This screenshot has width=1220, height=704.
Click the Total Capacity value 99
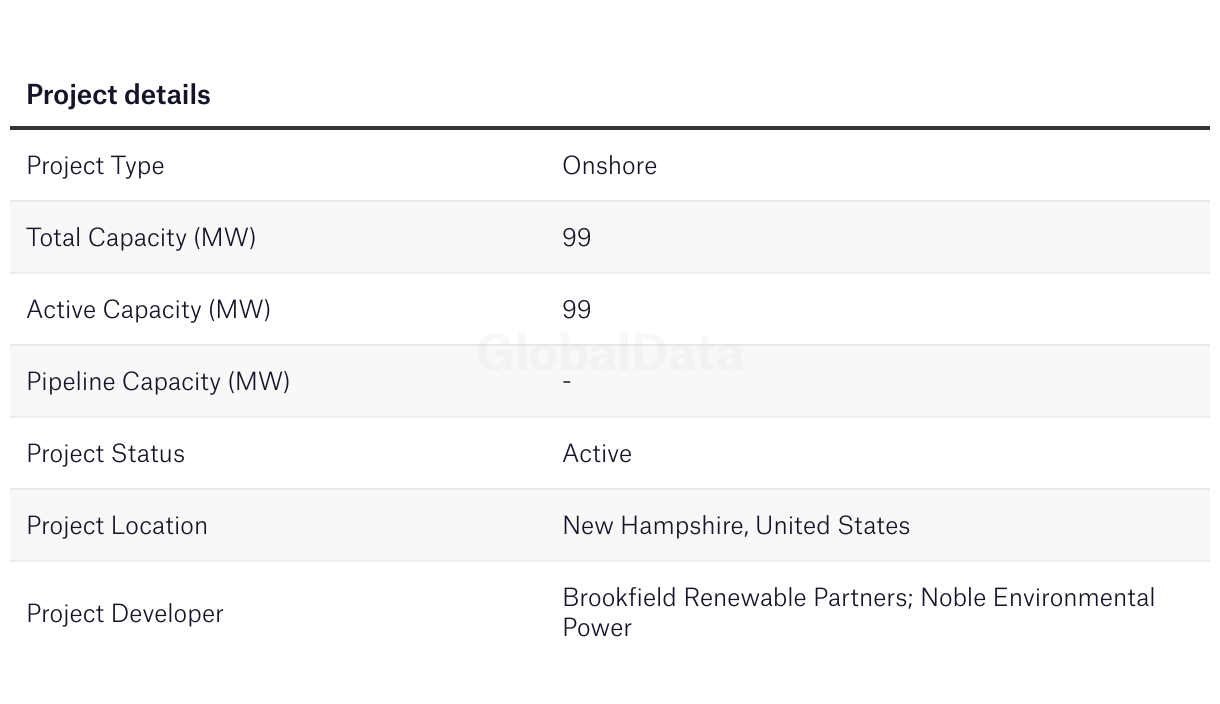pos(577,237)
